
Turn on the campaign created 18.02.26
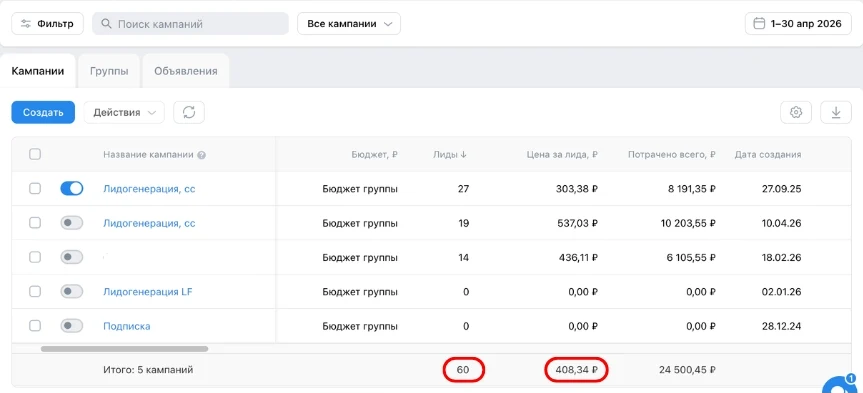(x=72, y=257)
